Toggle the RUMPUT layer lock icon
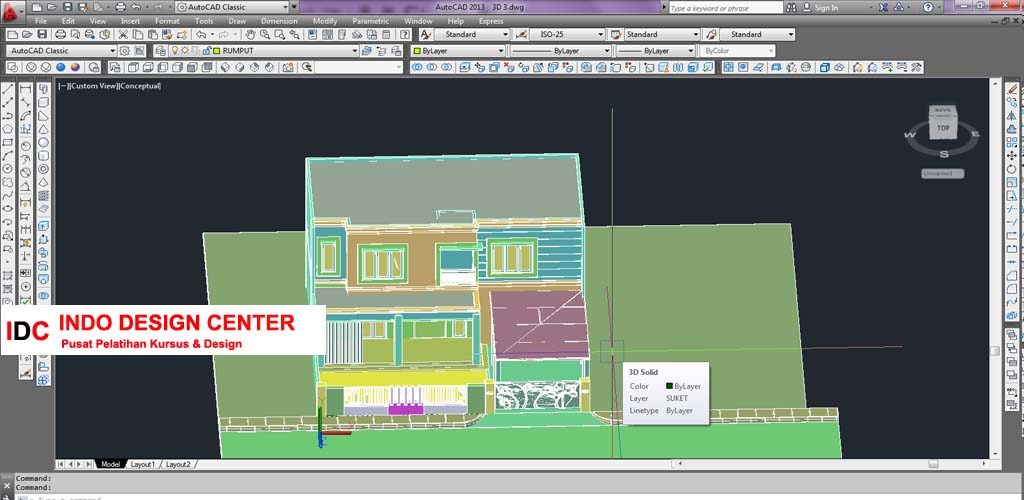Screen dimensions: 1024x500 tap(207, 51)
